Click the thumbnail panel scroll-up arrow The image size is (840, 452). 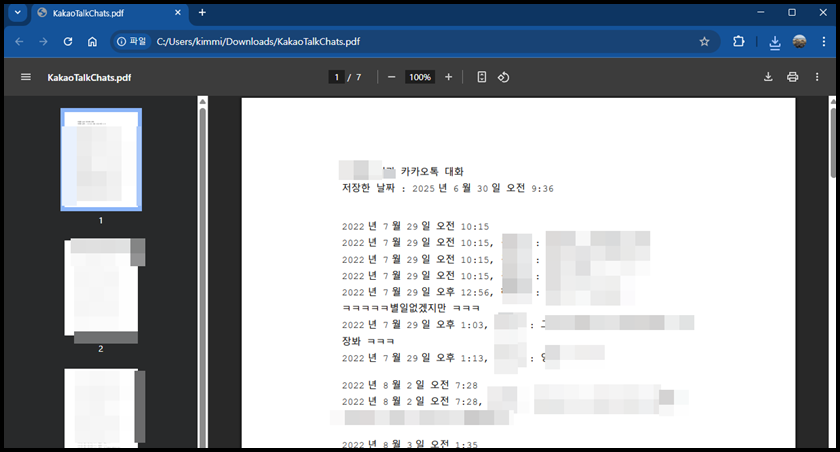[202, 101]
